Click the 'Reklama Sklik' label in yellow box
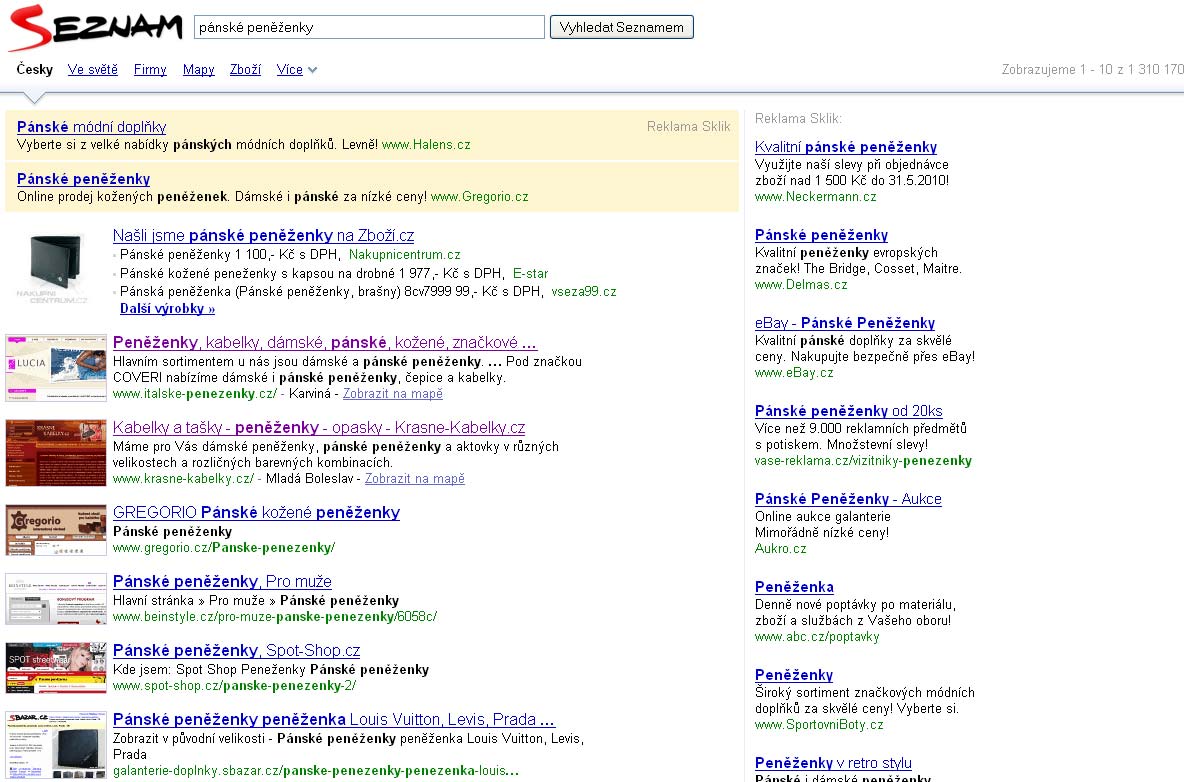 [688, 127]
